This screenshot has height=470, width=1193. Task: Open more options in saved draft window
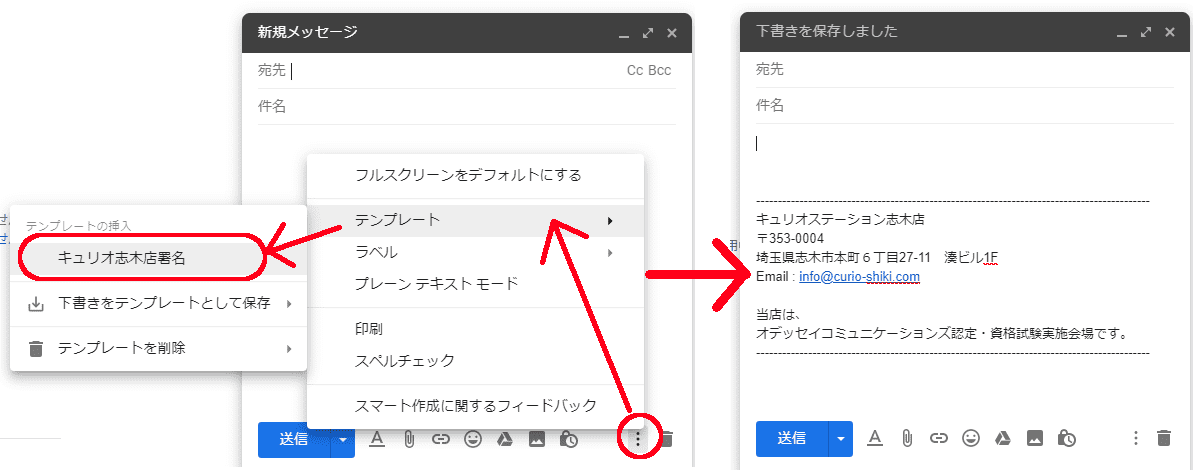(x=1135, y=438)
